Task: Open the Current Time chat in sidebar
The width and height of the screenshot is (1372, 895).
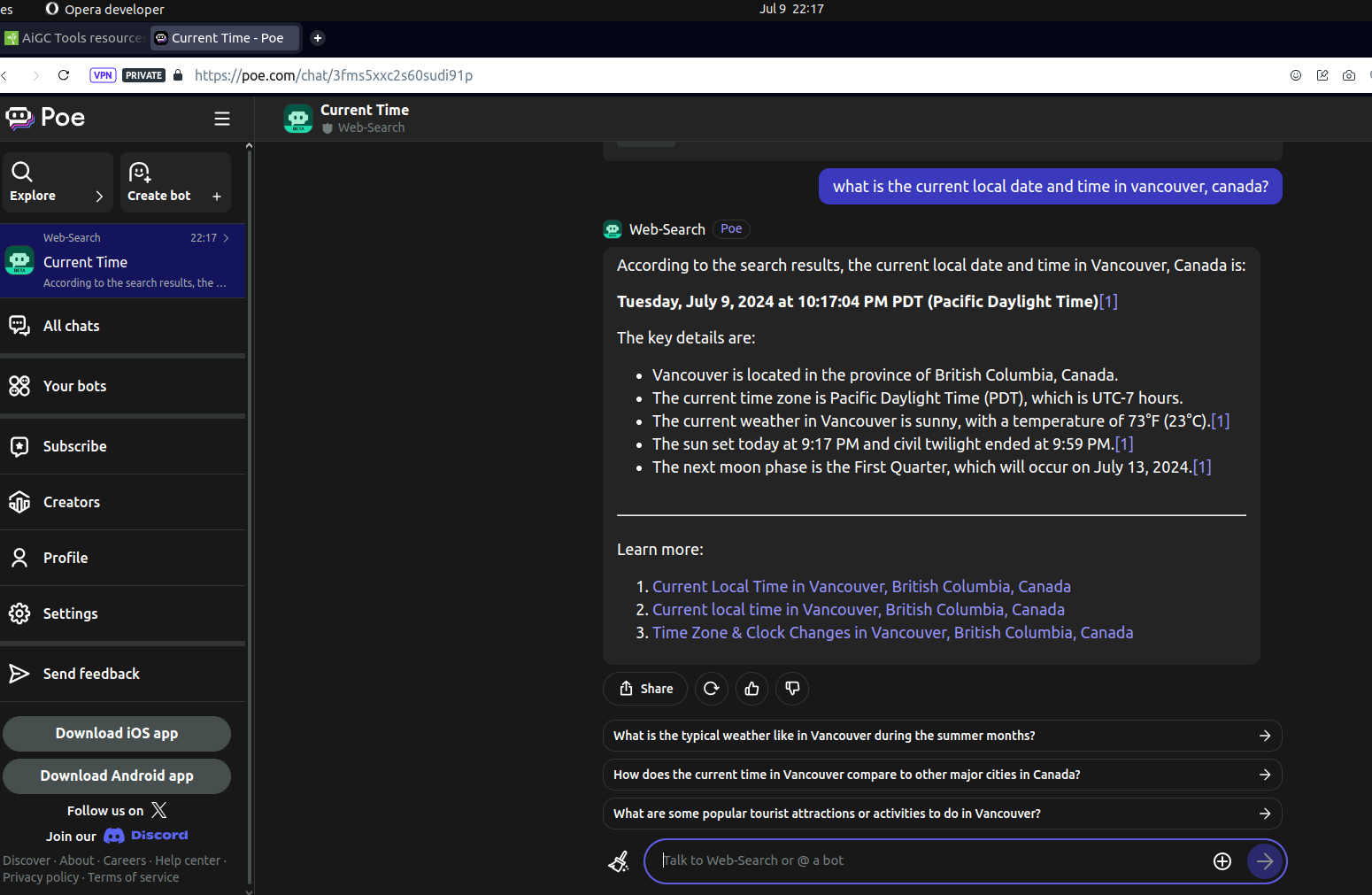Action: click(123, 261)
